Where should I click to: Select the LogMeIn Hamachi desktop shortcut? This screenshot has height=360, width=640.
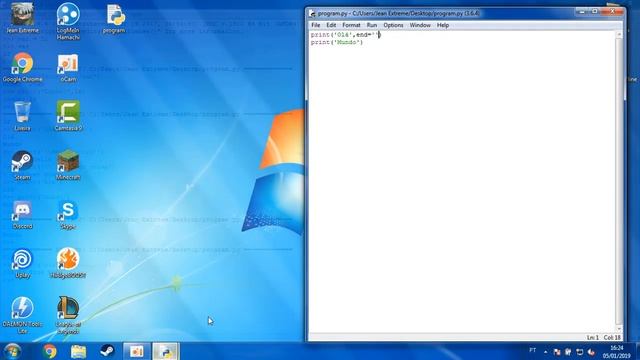point(68,21)
